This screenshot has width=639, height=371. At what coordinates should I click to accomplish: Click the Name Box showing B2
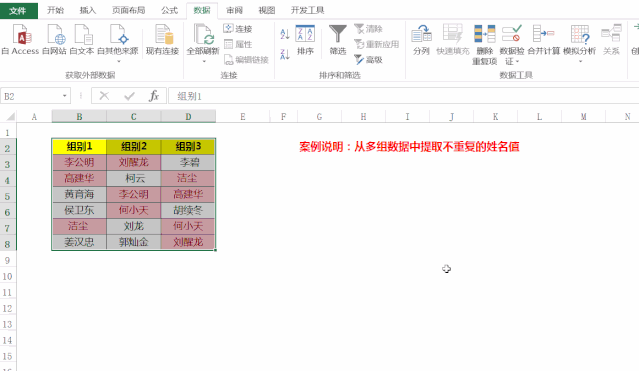click(31, 96)
